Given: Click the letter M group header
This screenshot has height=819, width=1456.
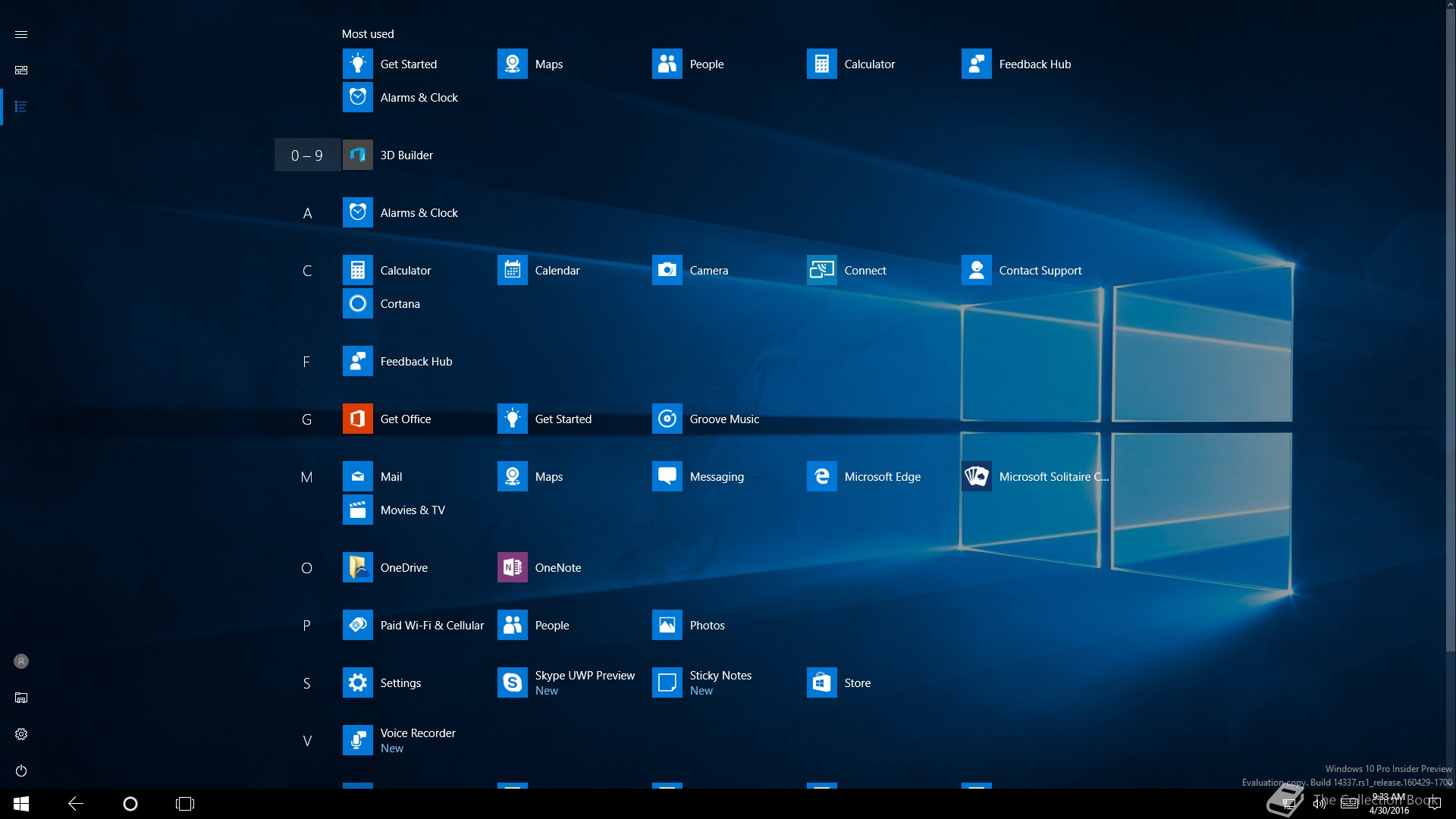Looking at the screenshot, I should pyautogui.click(x=307, y=477).
